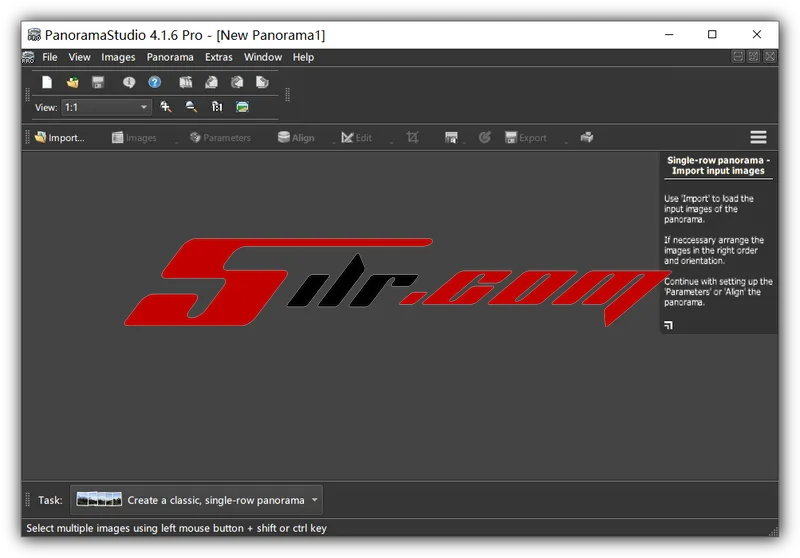Click the Edit toolbar button
Screen dimensions: 800x558
(x=356, y=137)
